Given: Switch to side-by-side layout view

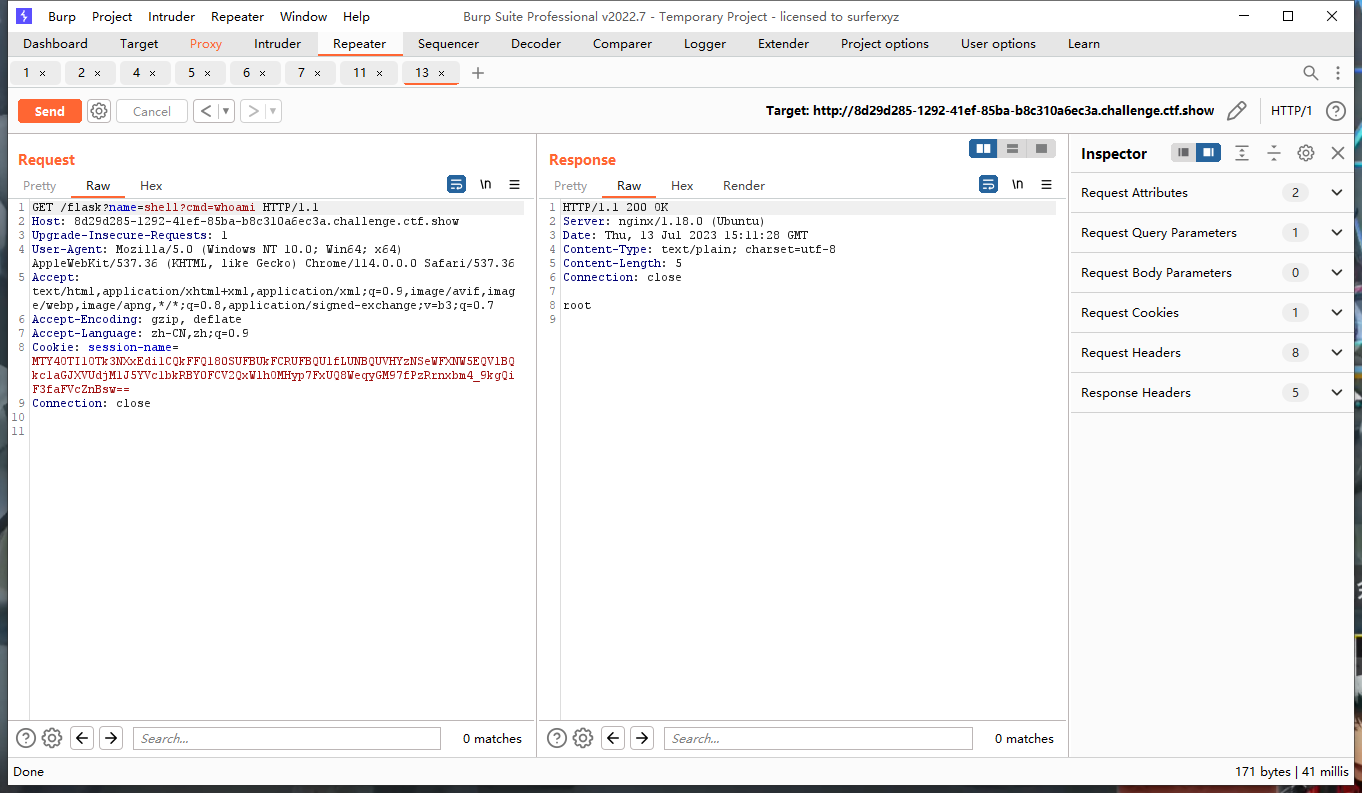Looking at the screenshot, I should tap(984, 148).
